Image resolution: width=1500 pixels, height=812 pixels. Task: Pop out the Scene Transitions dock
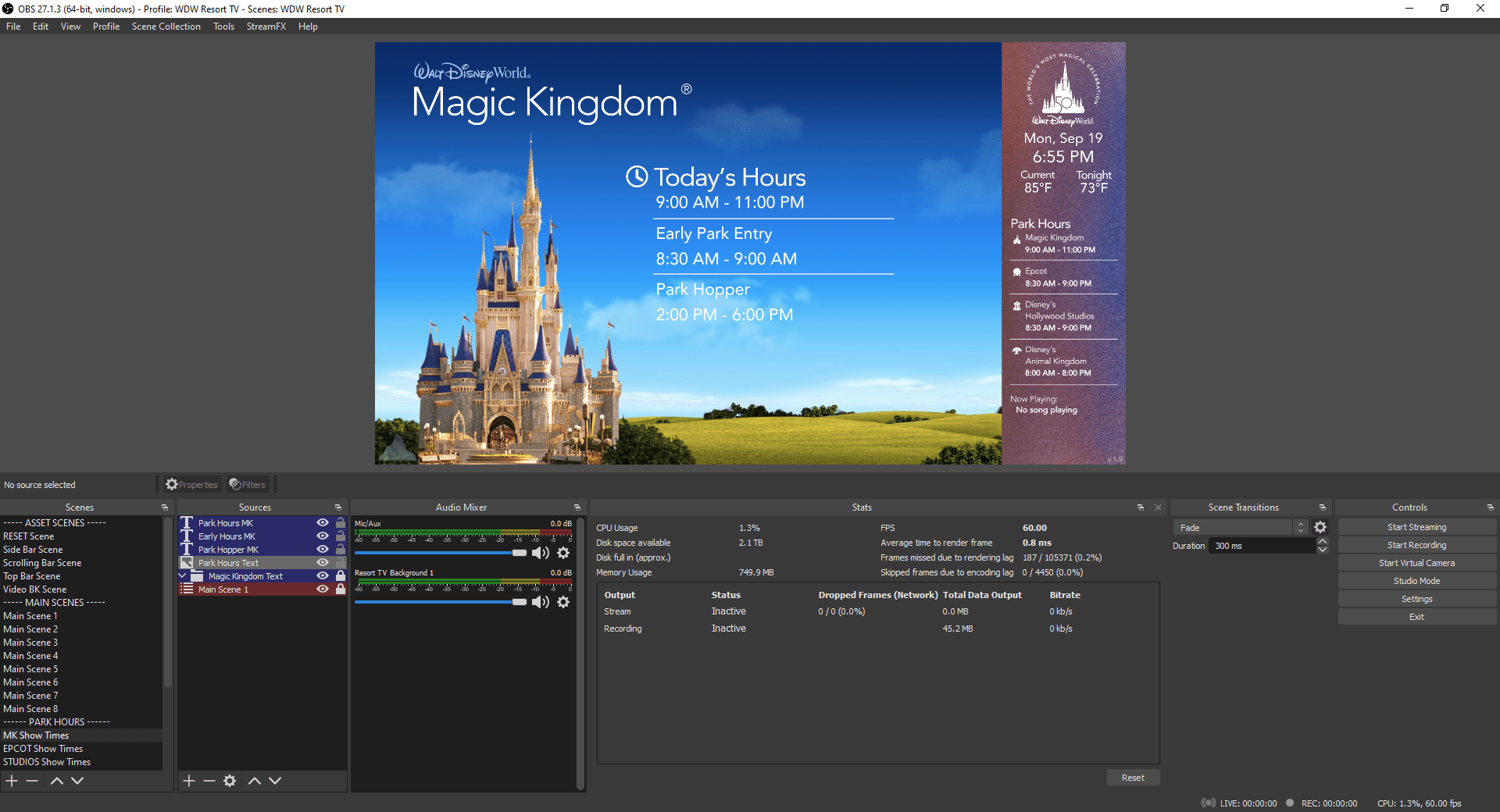(1323, 507)
